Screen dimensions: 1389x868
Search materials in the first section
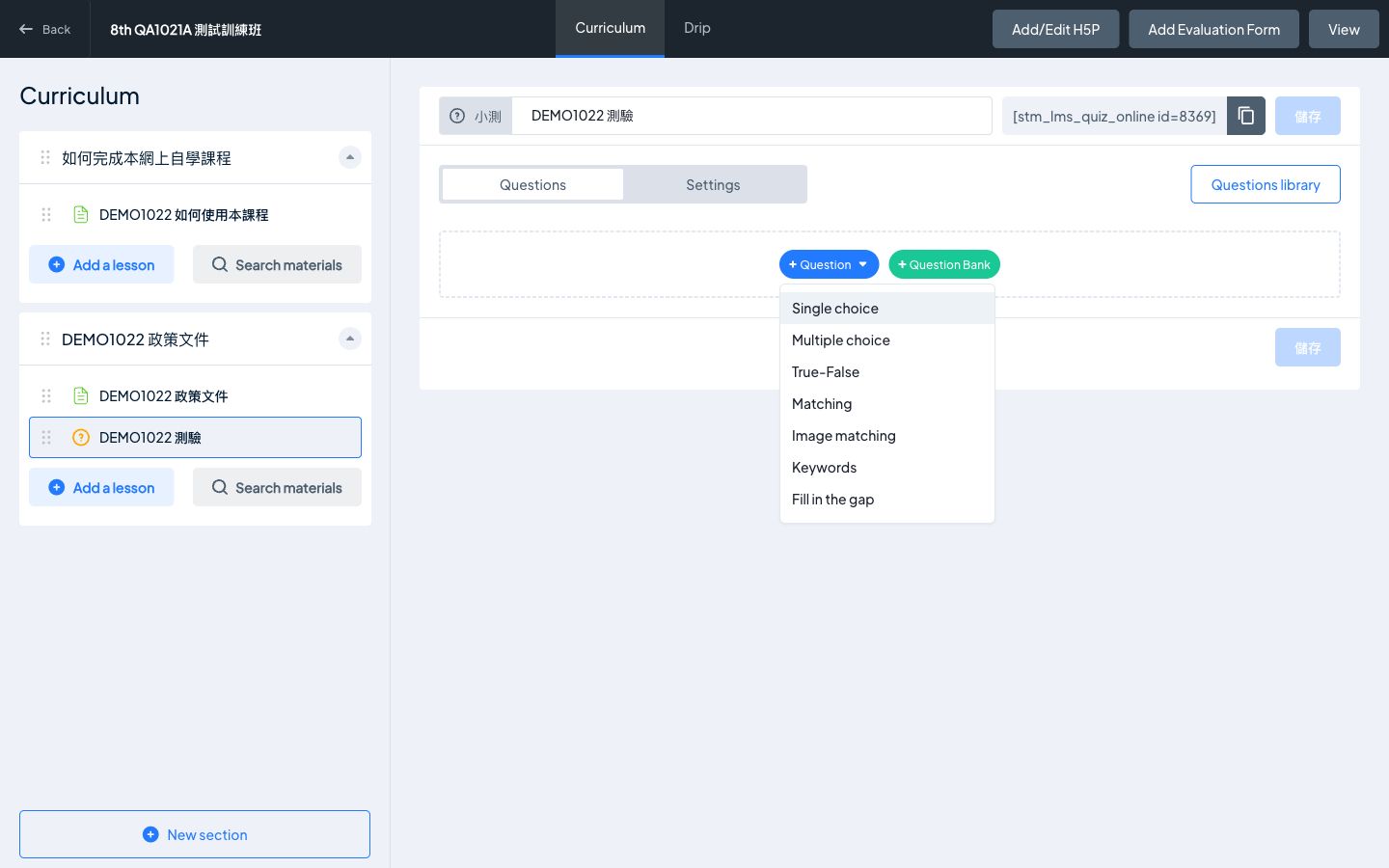pyautogui.click(x=277, y=264)
